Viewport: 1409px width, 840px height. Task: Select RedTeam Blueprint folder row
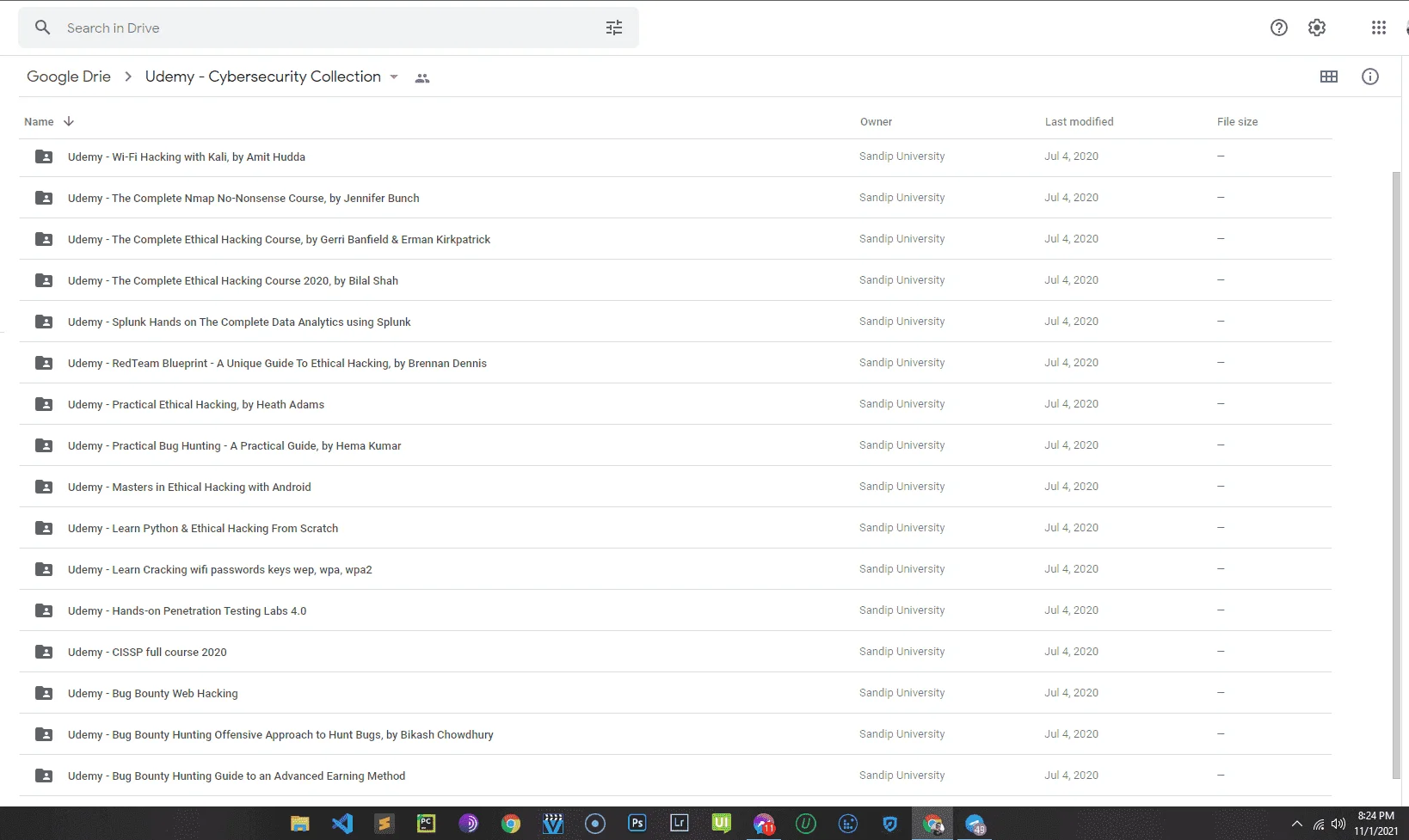[x=675, y=363]
